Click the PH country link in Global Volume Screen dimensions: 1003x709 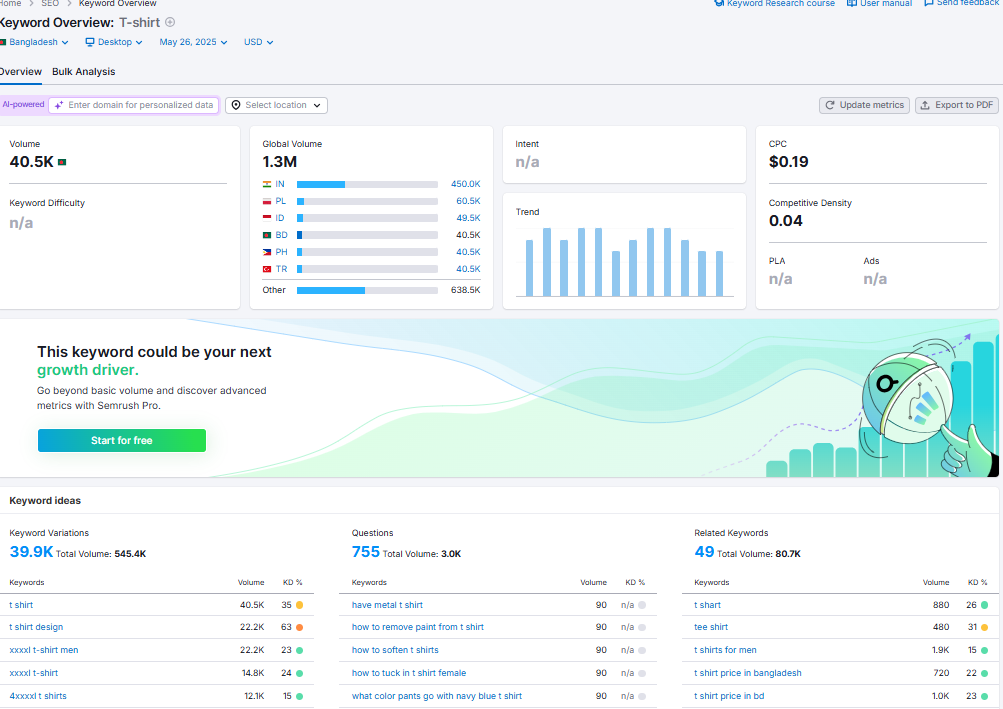click(281, 252)
